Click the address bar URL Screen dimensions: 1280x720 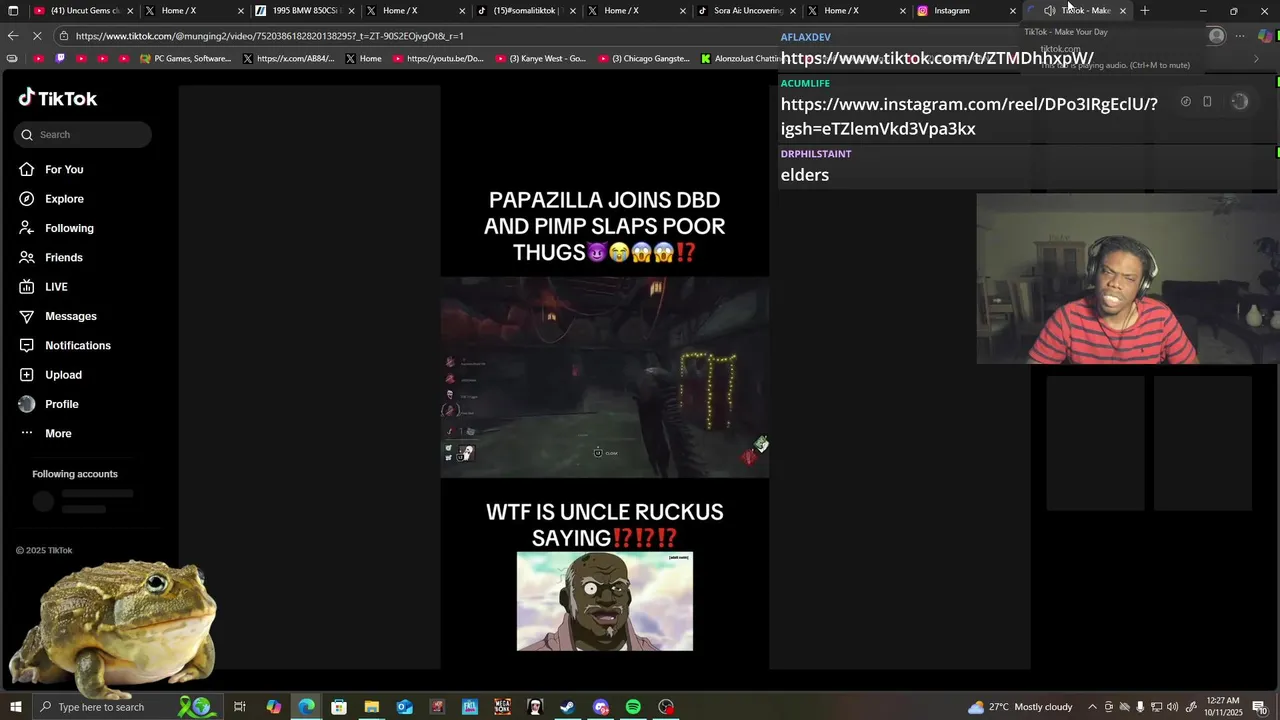click(x=269, y=36)
